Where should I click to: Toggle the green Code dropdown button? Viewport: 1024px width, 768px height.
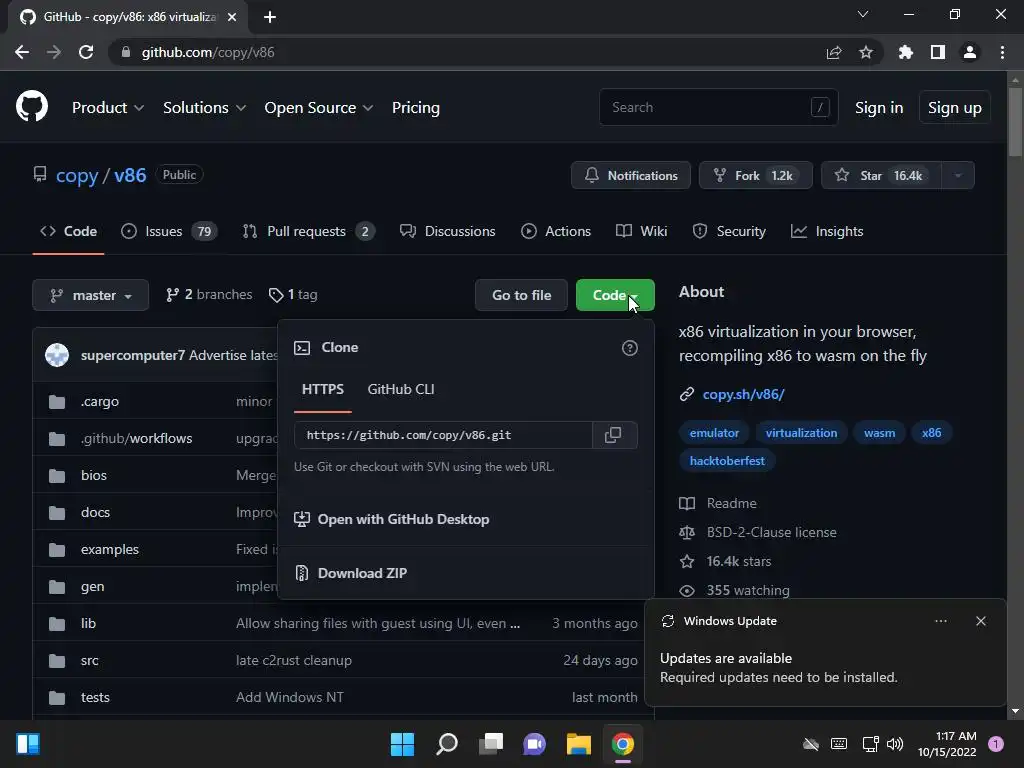click(x=615, y=295)
